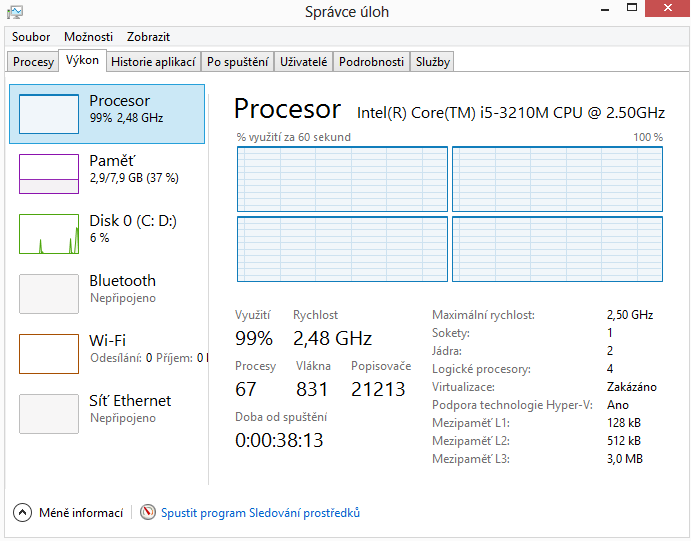Image resolution: width=691 pixels, height=541 pixels.
Task: Click the top-left CPU core graph
Action: click(x=342, y=178)
